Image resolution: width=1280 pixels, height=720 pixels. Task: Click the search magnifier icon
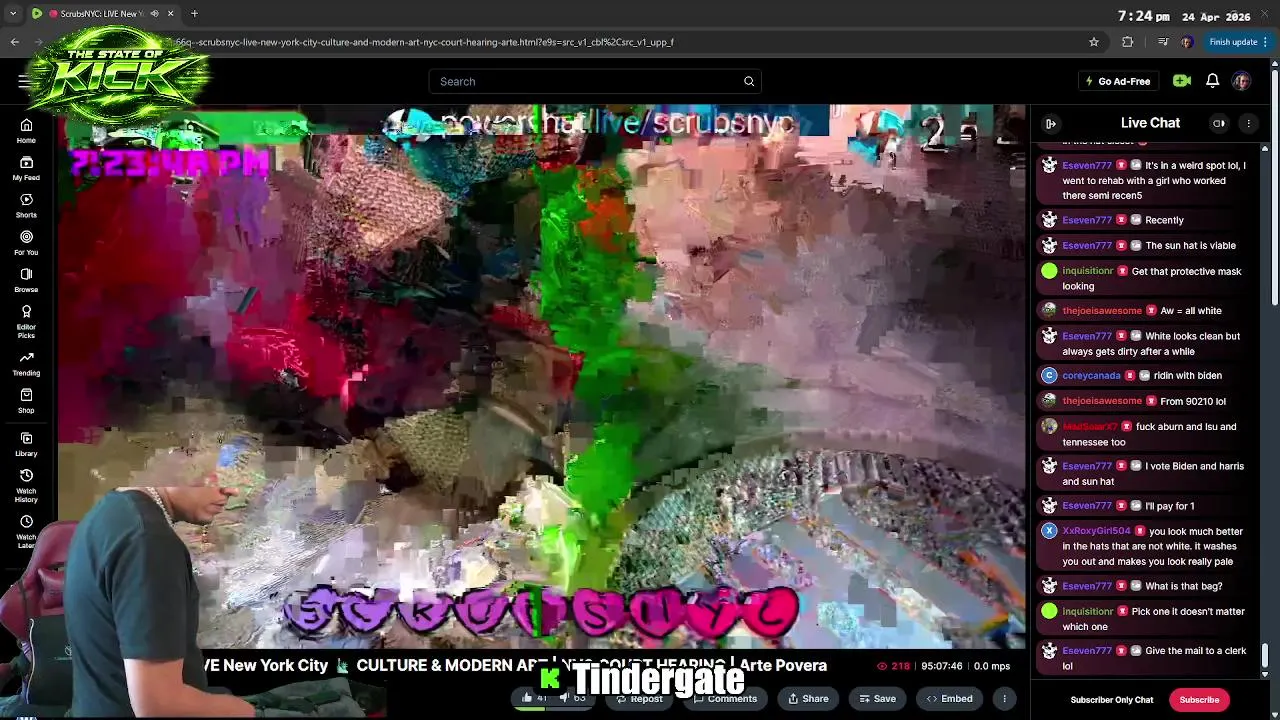[749, 81]
